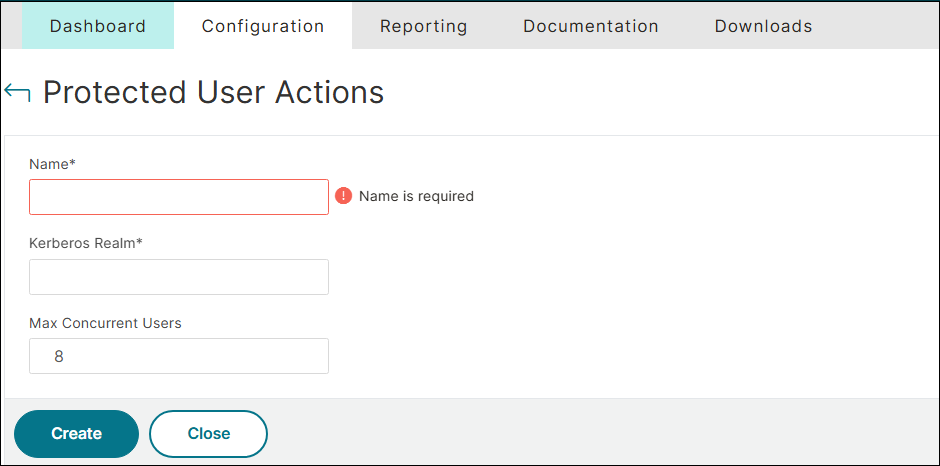Focus the empty Name input field
This screenshot has width=940, height=466.
(x=179, y=197)
